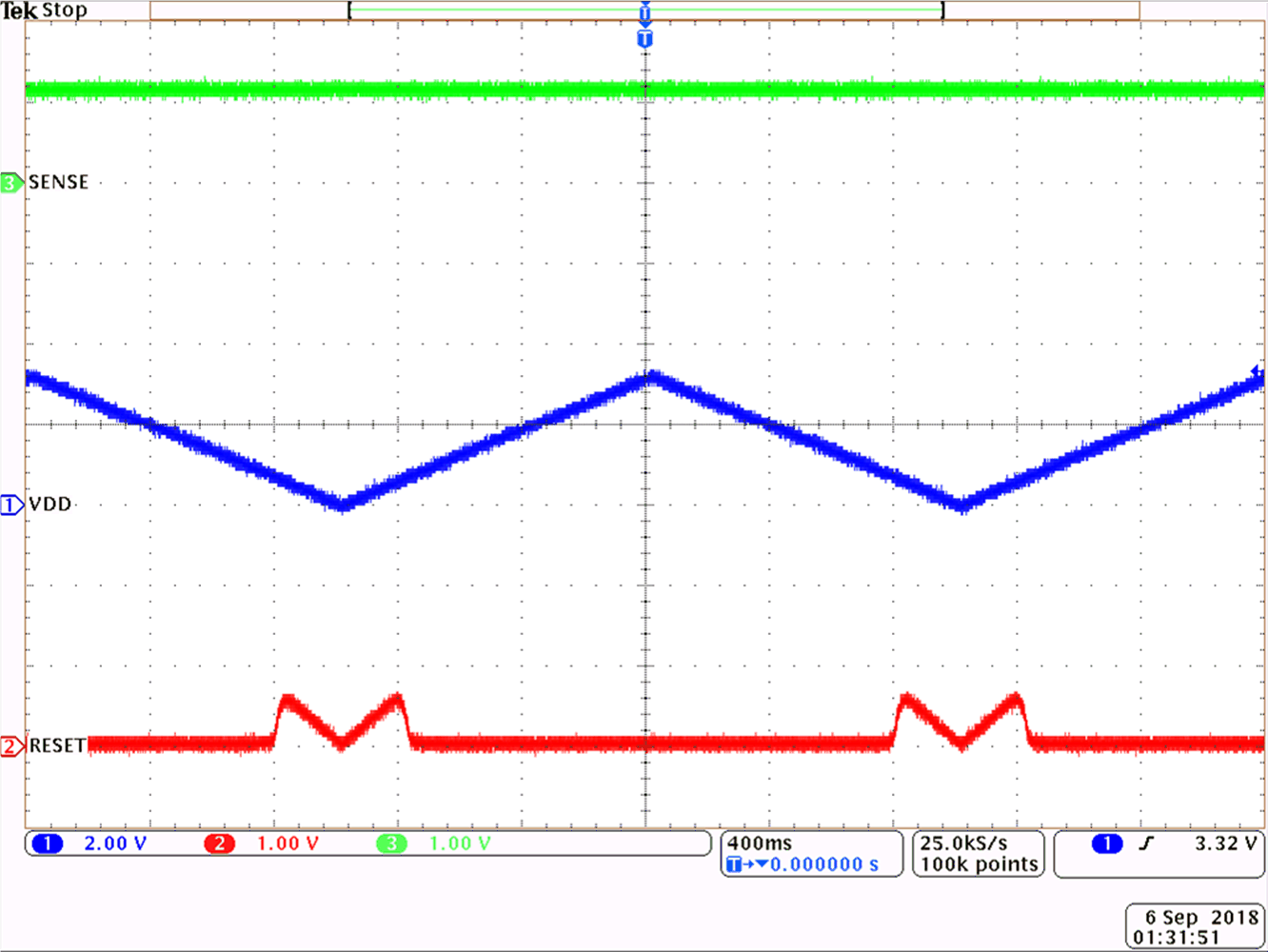The width and height of the screenshot is (1268, 952).
Task: Click the blue T trigger indicator below top bar
Action: 645,38
